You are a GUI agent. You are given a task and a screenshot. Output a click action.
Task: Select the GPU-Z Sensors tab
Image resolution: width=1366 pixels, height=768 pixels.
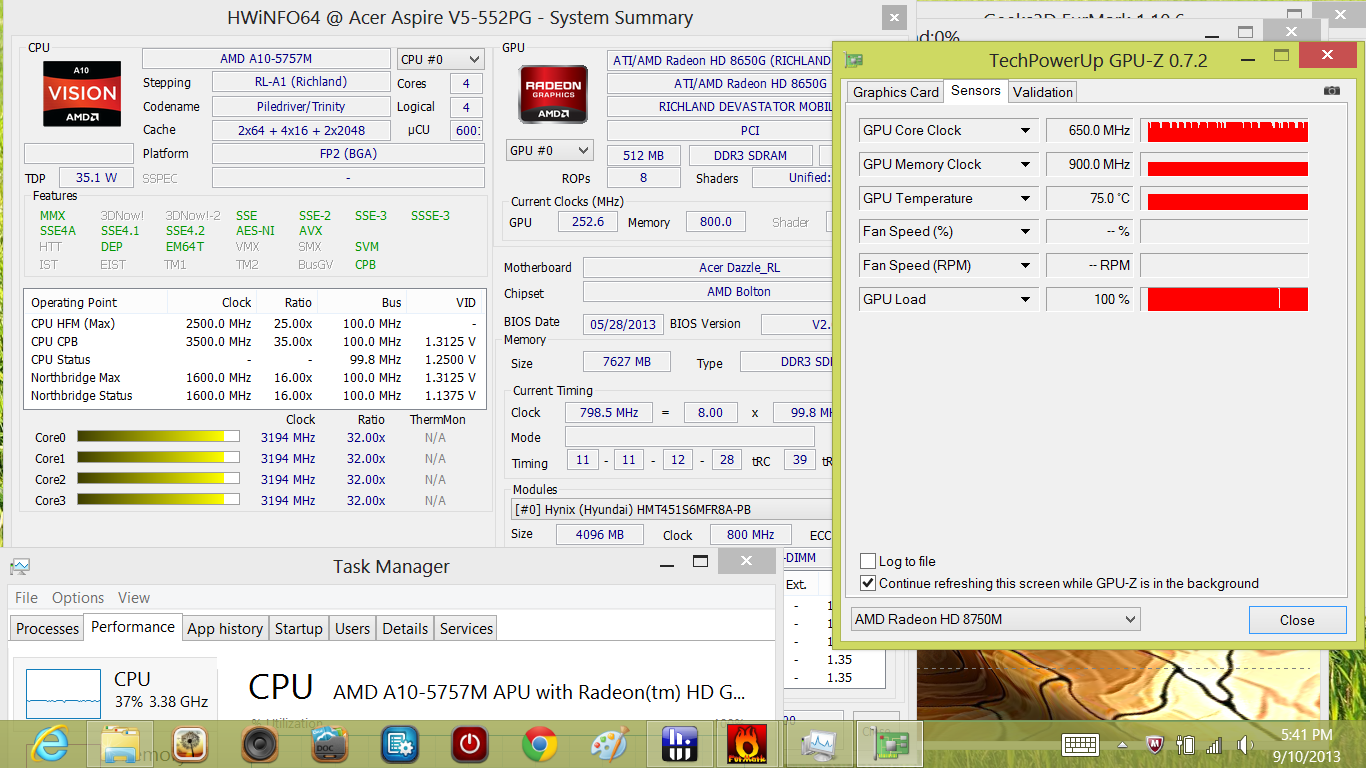(x=976, y=90)
